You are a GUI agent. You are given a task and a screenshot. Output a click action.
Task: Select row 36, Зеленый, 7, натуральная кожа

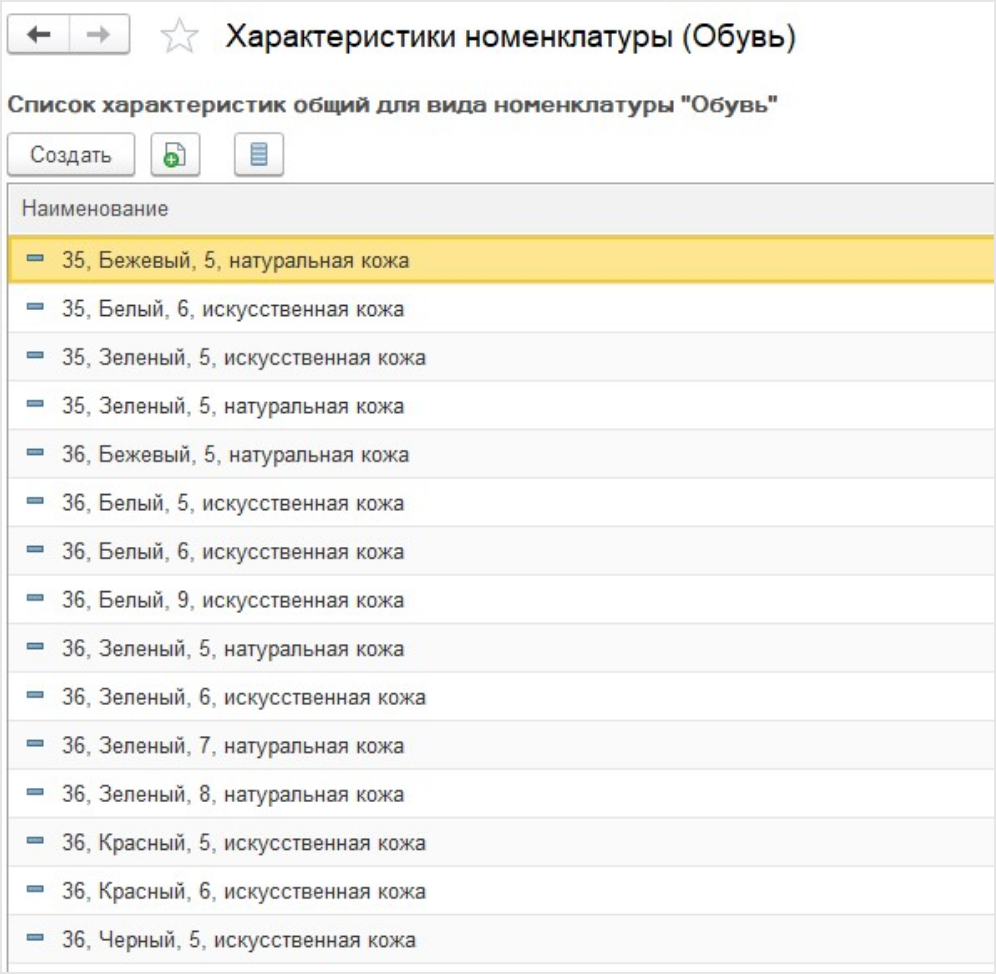coord(232,746)
